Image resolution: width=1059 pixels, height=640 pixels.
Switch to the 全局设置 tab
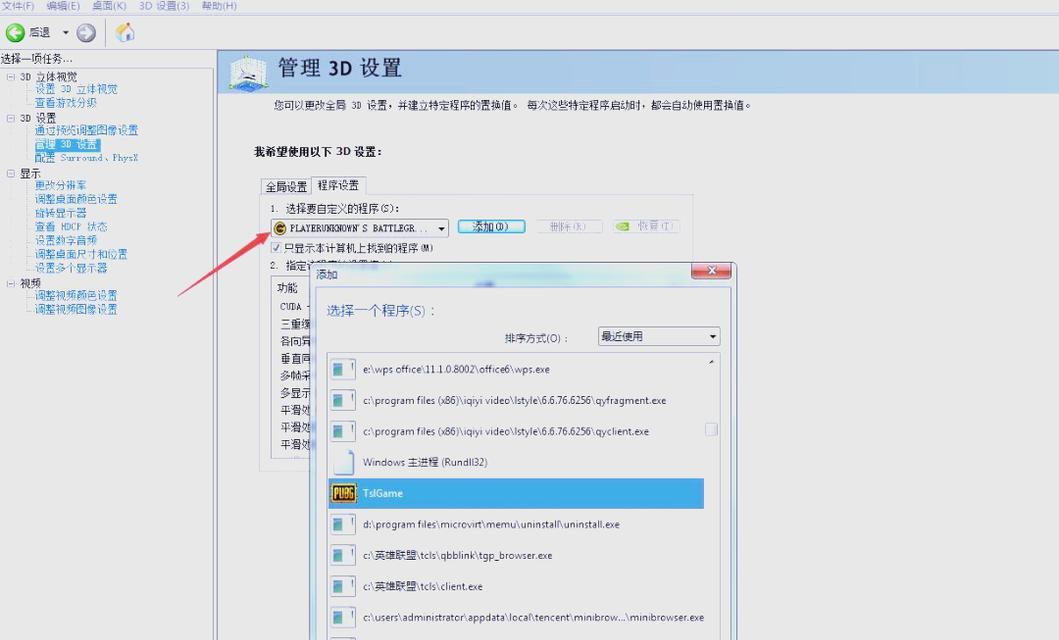286,186
